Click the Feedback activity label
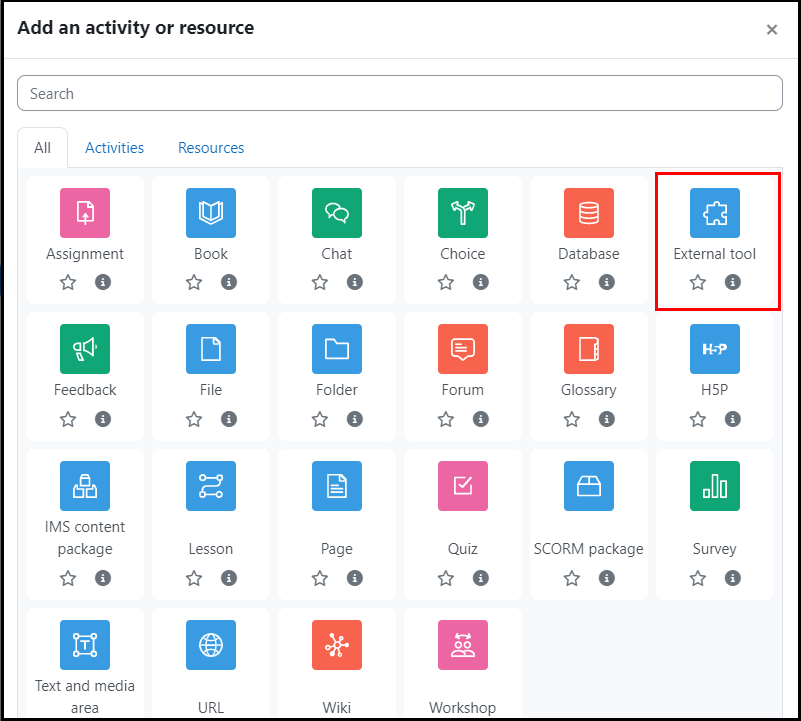The image size is (801, 721). click(x=85, y=390)
